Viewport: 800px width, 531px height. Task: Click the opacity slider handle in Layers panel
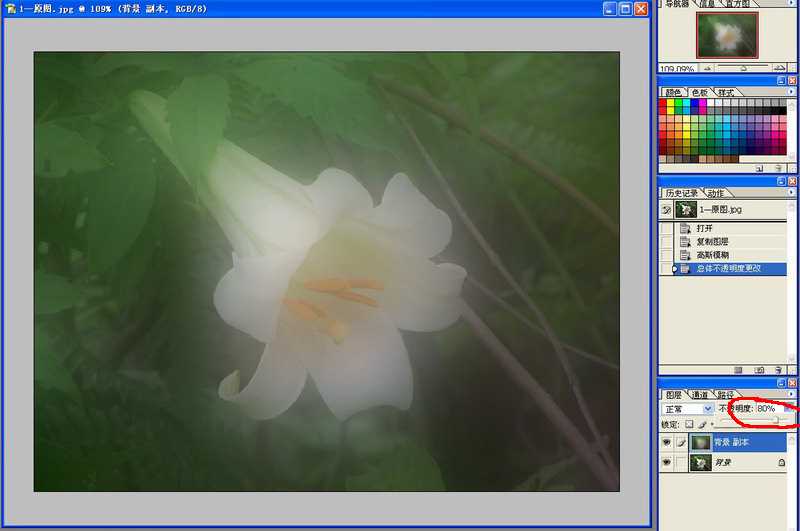[x=776, y=420]
